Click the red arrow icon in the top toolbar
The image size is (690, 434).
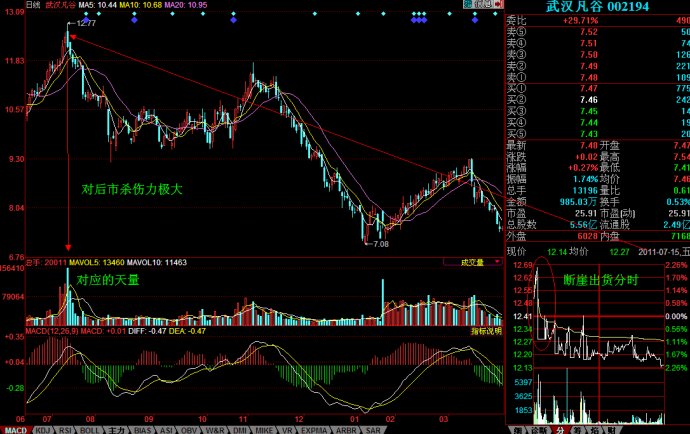point(498,4)
